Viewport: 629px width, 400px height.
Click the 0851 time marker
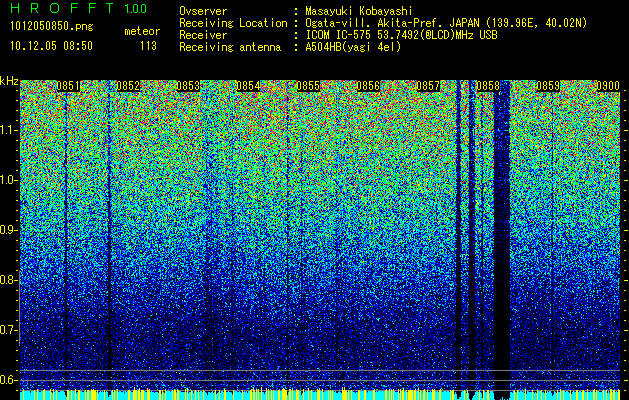coord(68,86)
